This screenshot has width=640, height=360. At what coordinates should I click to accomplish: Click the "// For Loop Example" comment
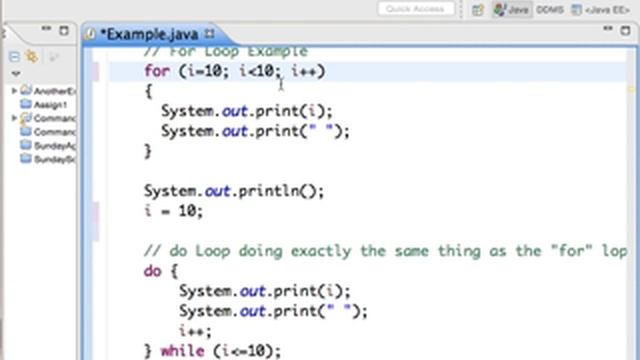226,52
